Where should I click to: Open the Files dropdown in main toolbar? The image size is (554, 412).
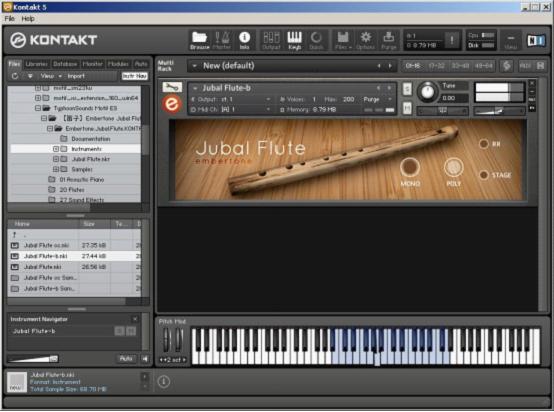click(x=342, y=40)
